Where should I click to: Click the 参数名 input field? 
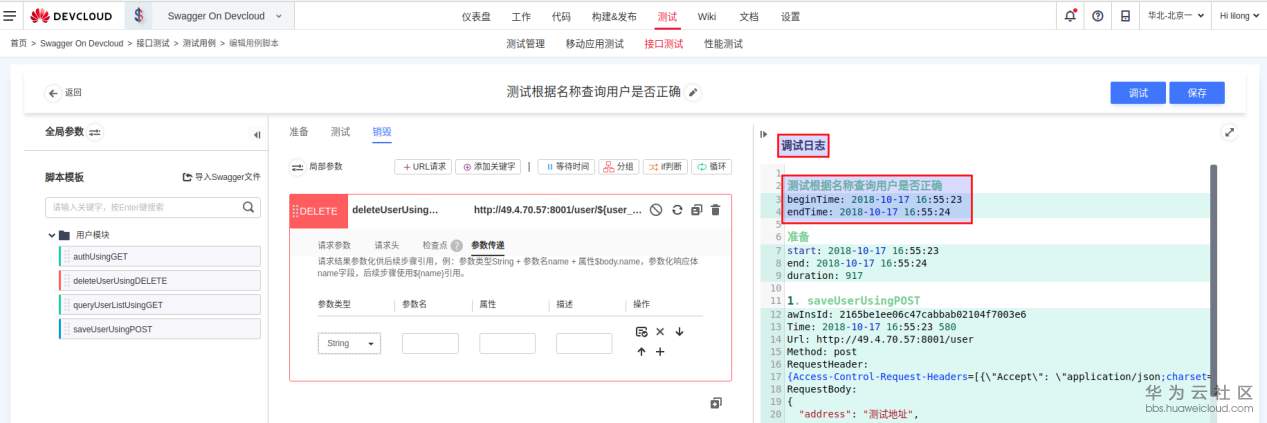[430, 343]
